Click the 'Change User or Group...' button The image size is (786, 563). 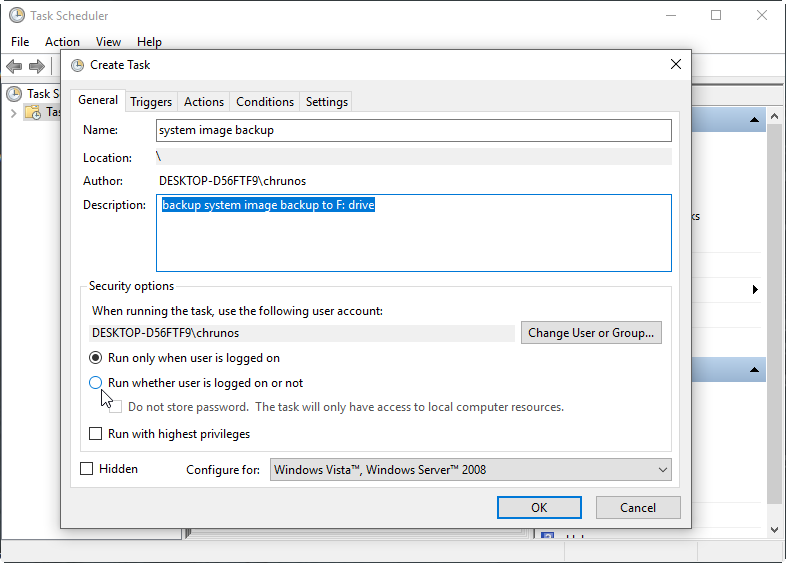591,333
